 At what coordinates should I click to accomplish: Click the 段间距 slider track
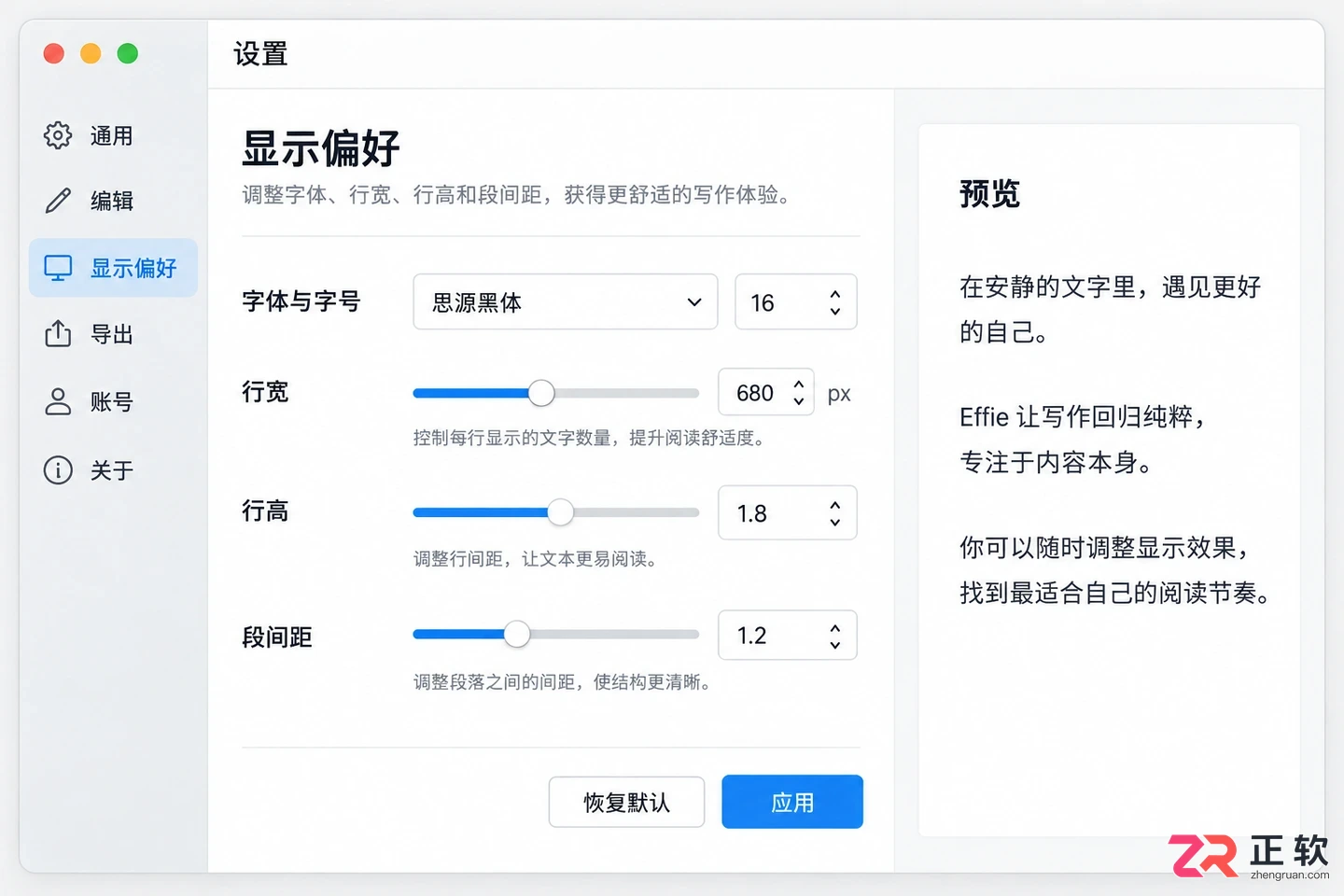[556, 635]
